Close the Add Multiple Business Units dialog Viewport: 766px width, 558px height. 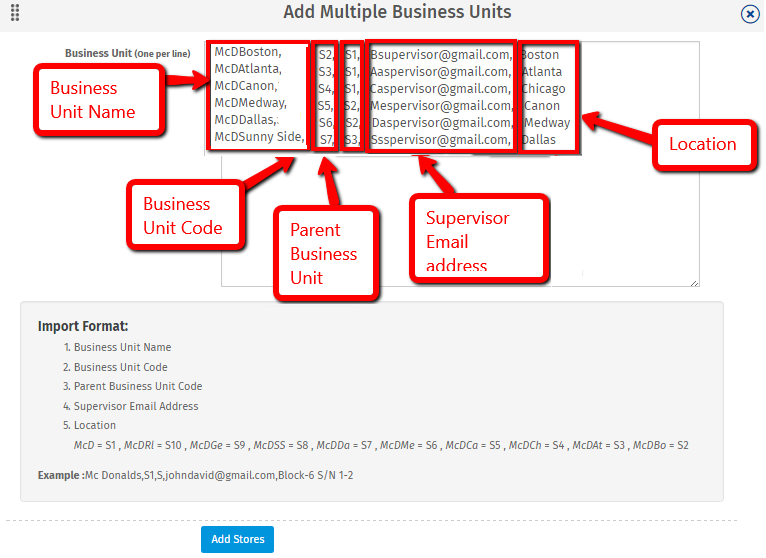pos(749,14)
